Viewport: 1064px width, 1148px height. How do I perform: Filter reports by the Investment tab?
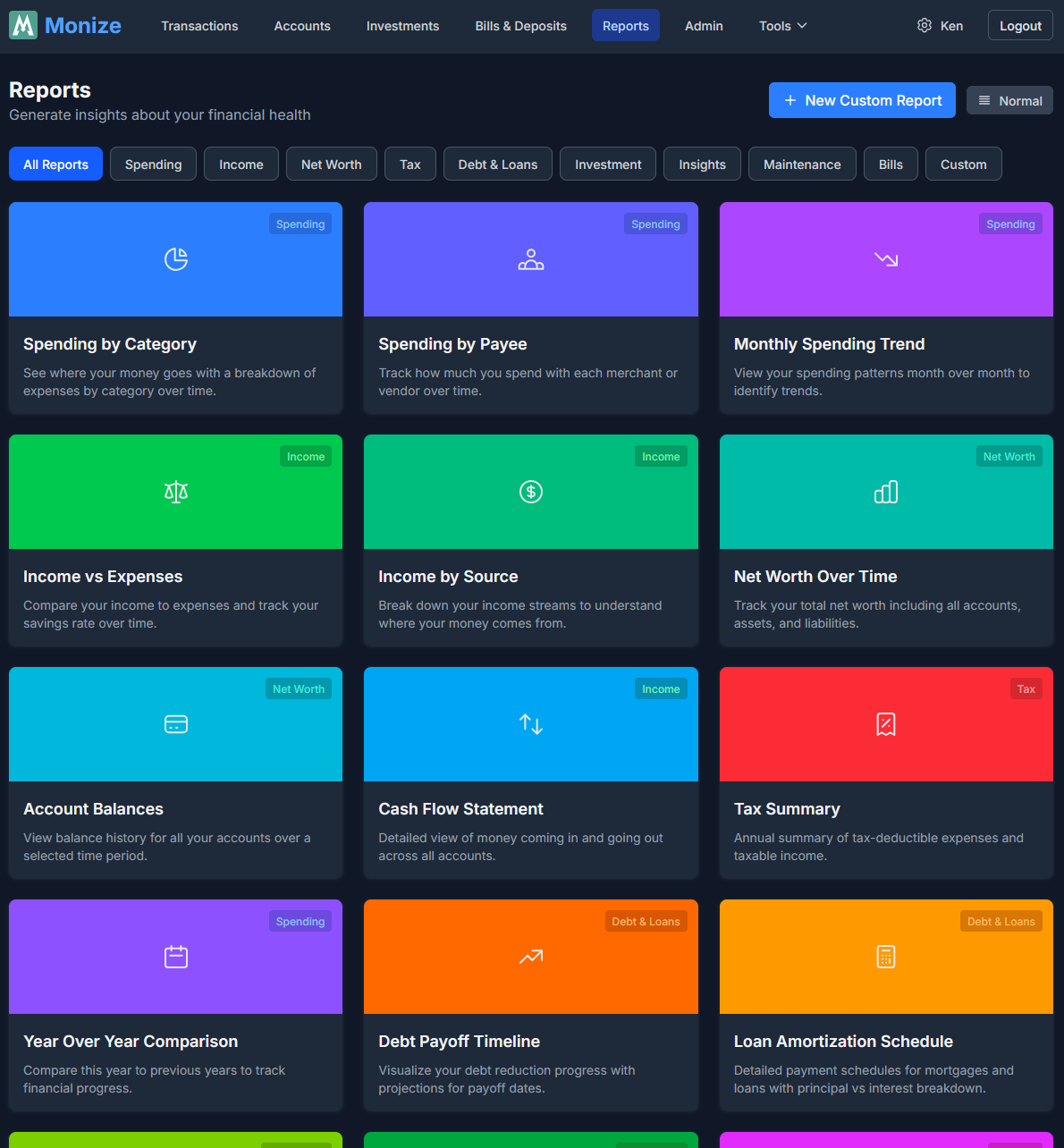(608, 164)
